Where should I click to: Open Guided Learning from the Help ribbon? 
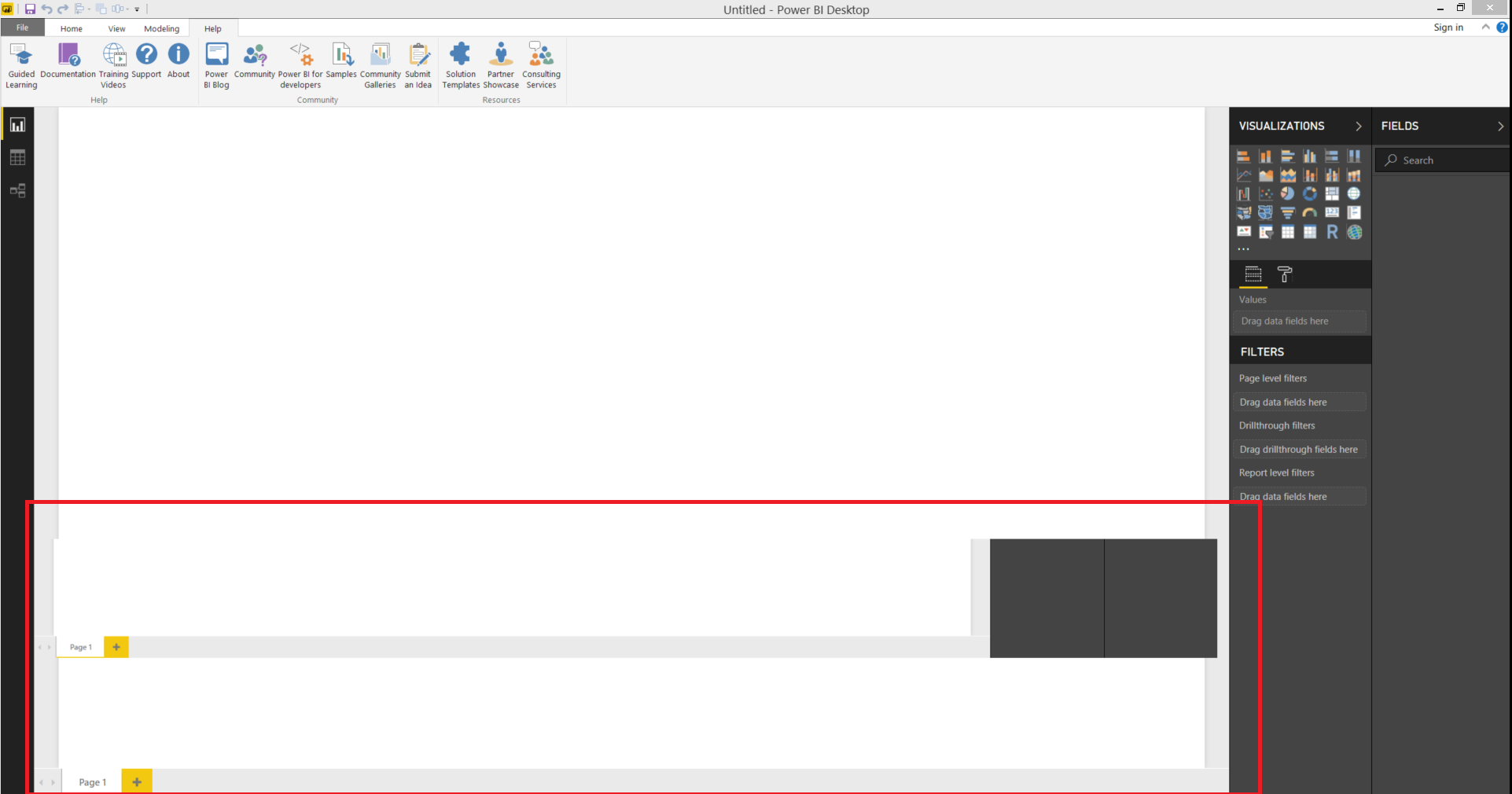(x=21, y=65)
